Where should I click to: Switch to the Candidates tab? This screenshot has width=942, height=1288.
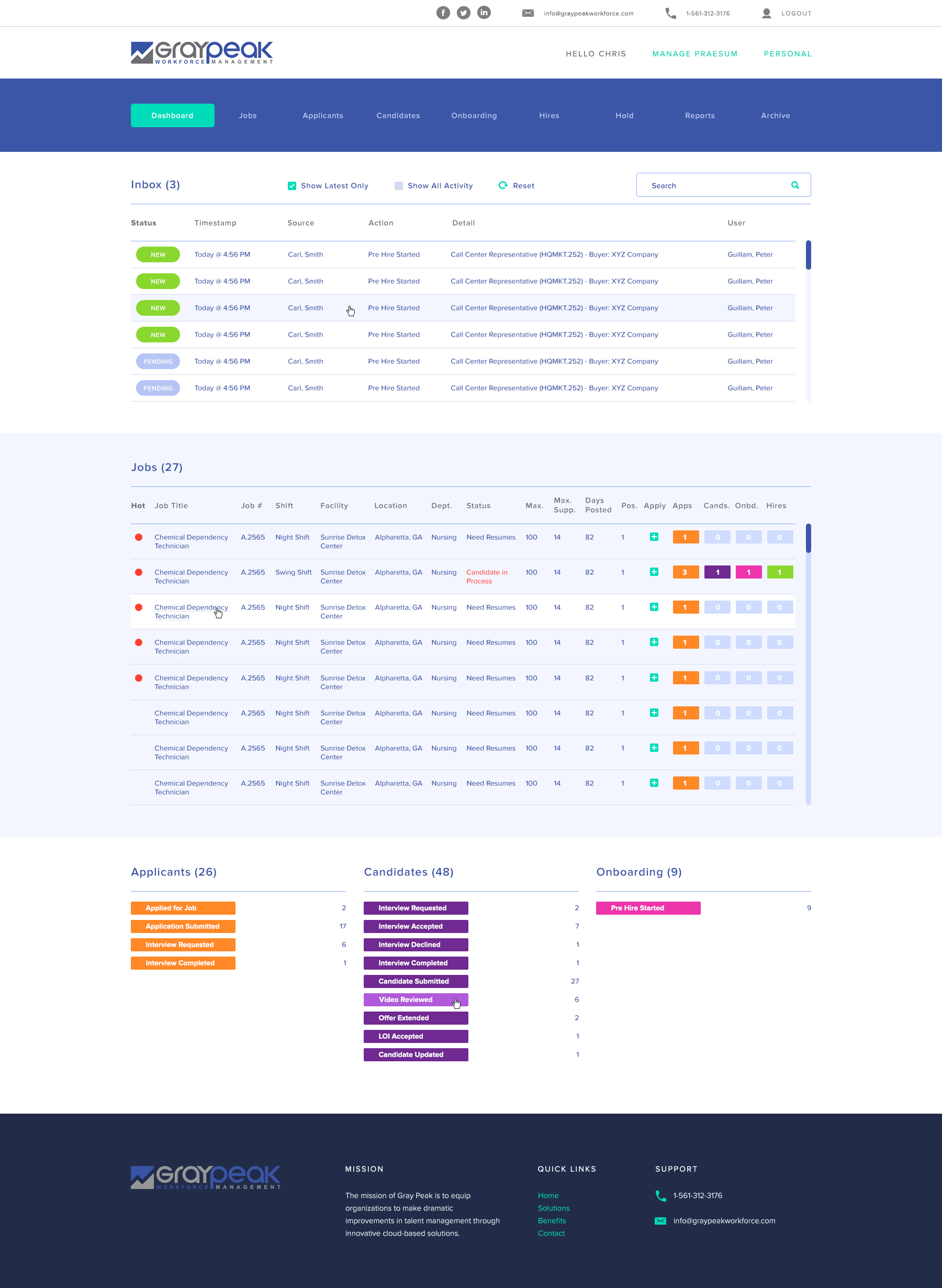(x=398, y=115)
